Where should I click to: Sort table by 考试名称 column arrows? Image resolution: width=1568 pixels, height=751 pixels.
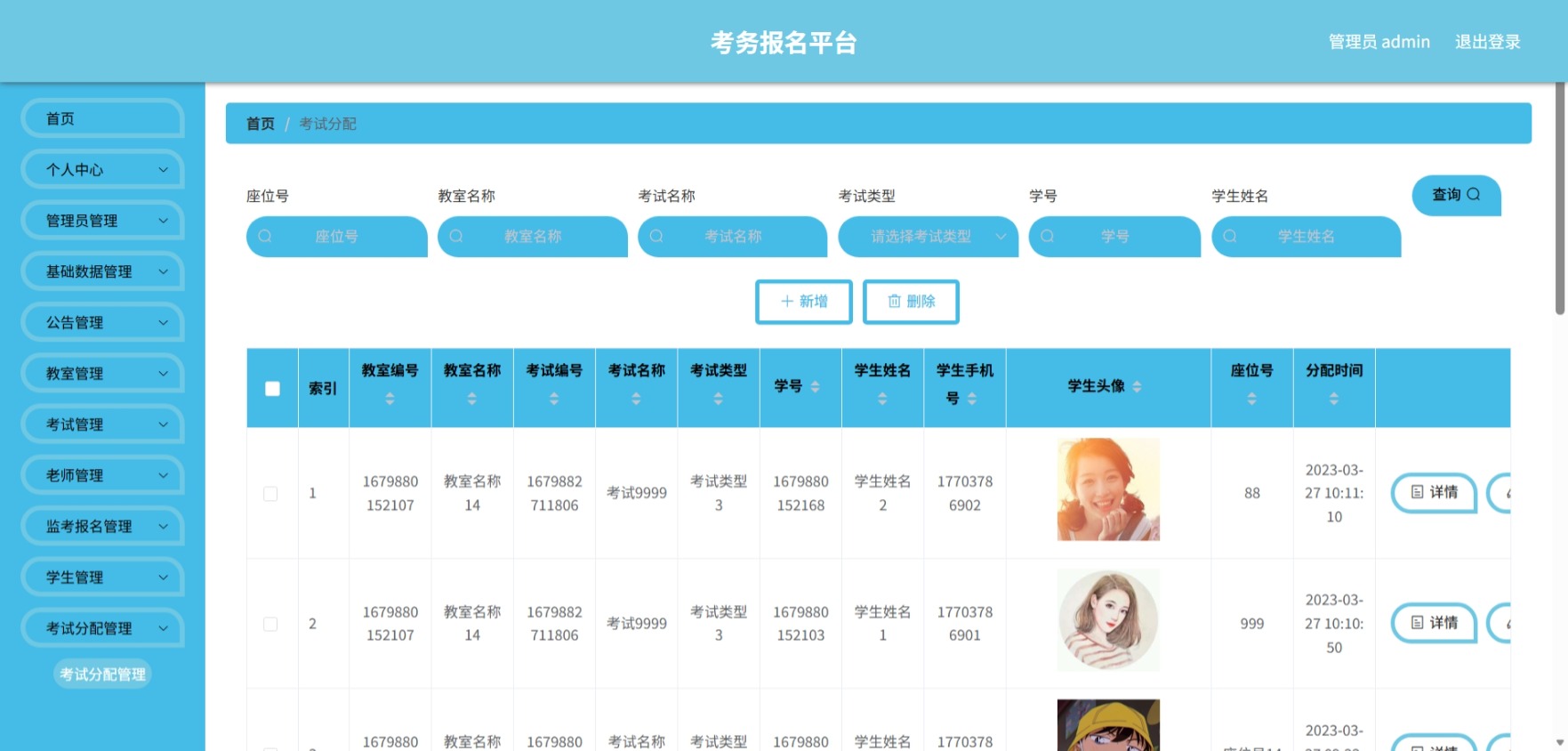(636, 400)
